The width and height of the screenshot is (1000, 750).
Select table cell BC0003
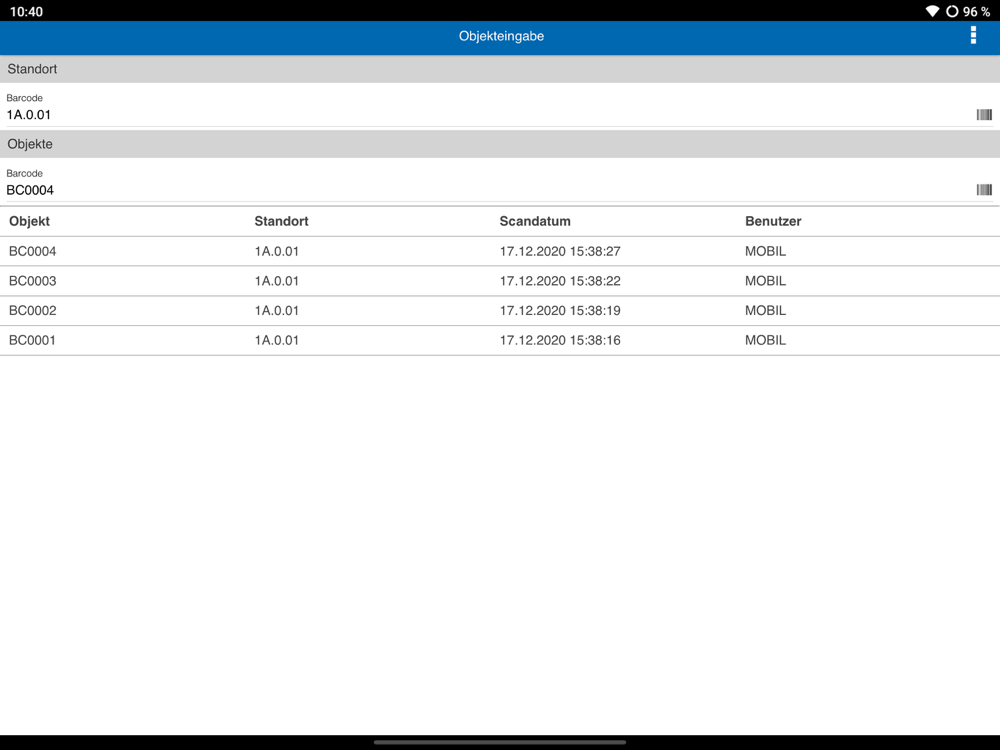point(33,281)
